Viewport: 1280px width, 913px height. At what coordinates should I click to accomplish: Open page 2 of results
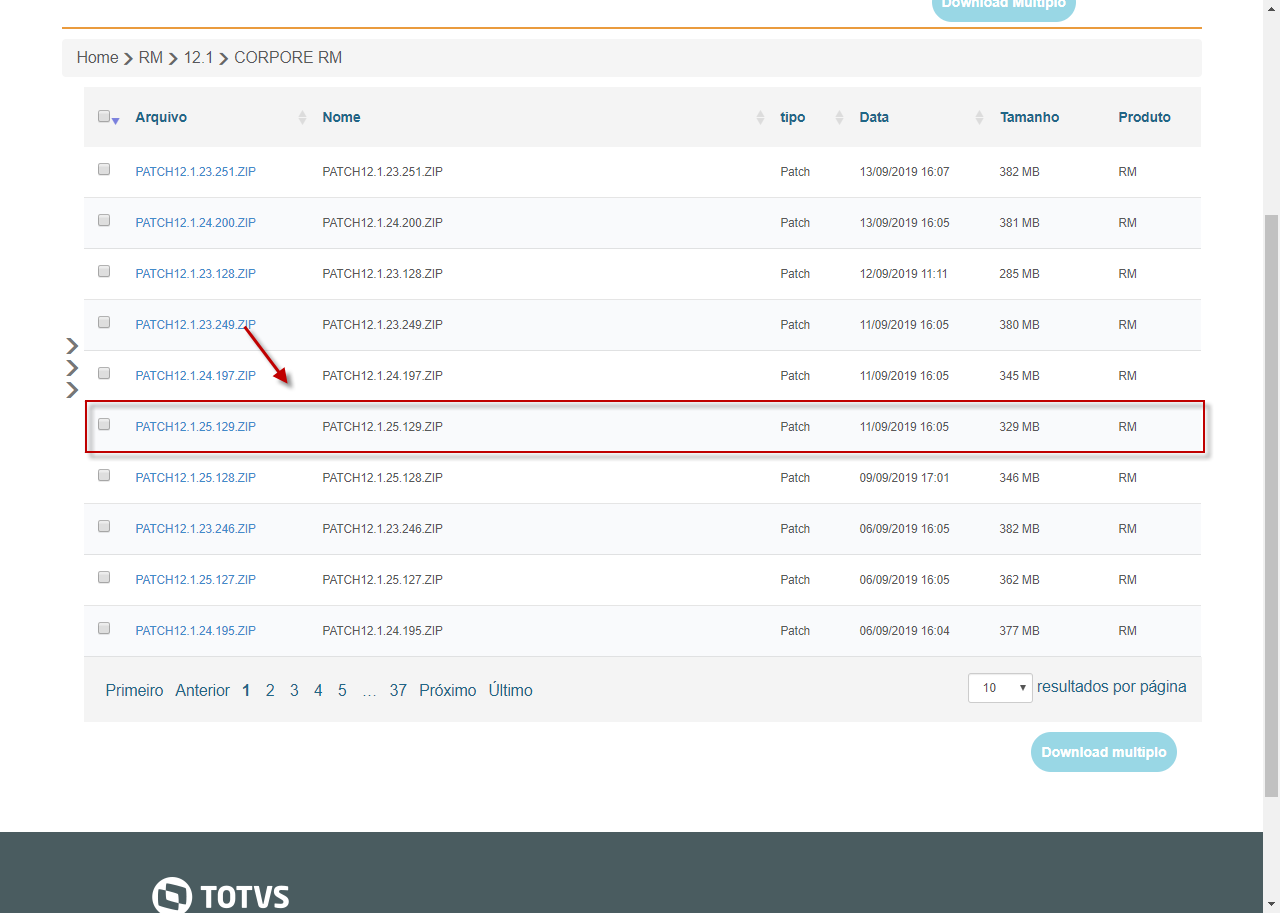270,691
